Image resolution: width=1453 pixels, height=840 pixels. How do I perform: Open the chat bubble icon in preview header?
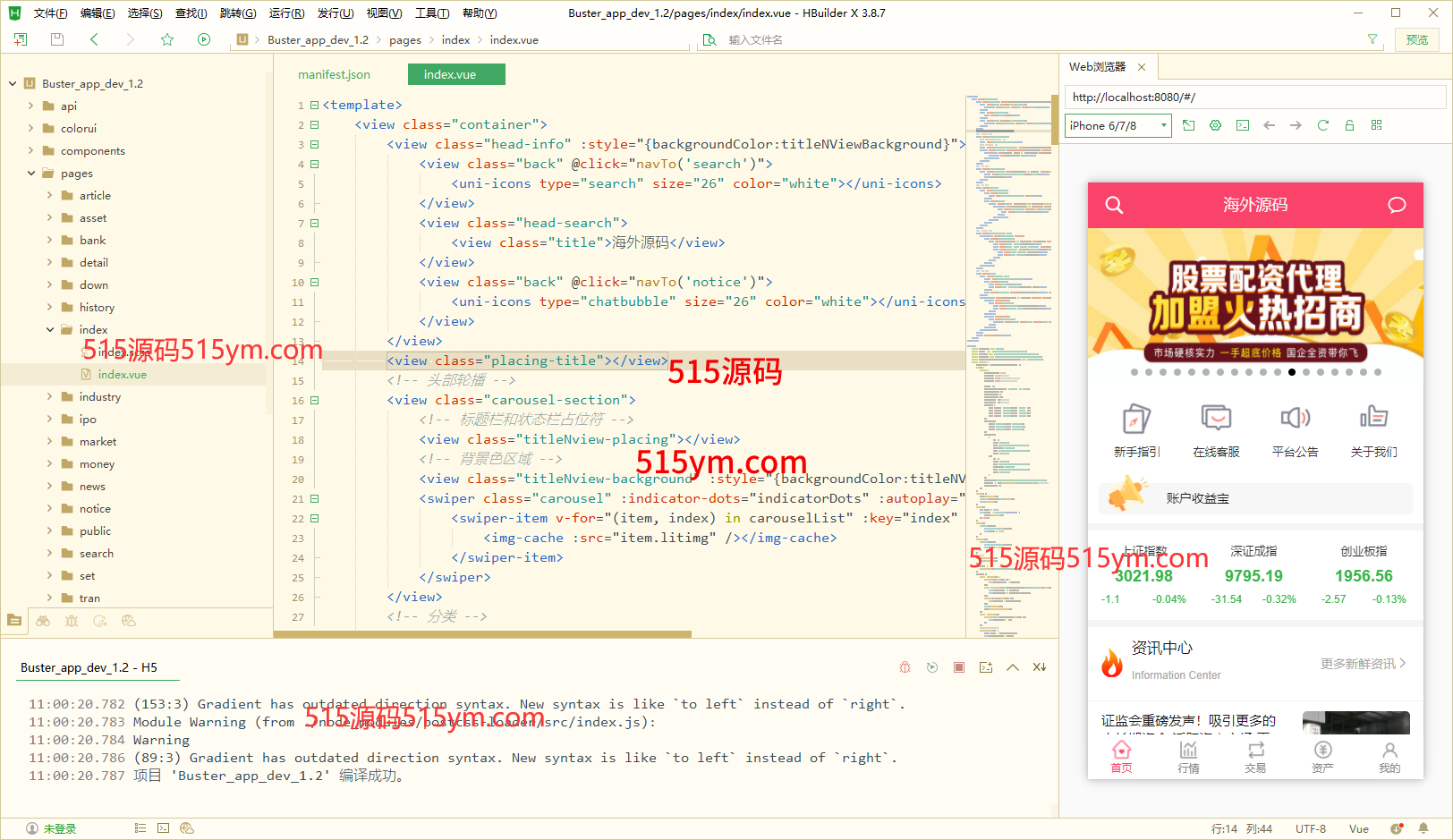[x=1396, y=205]
